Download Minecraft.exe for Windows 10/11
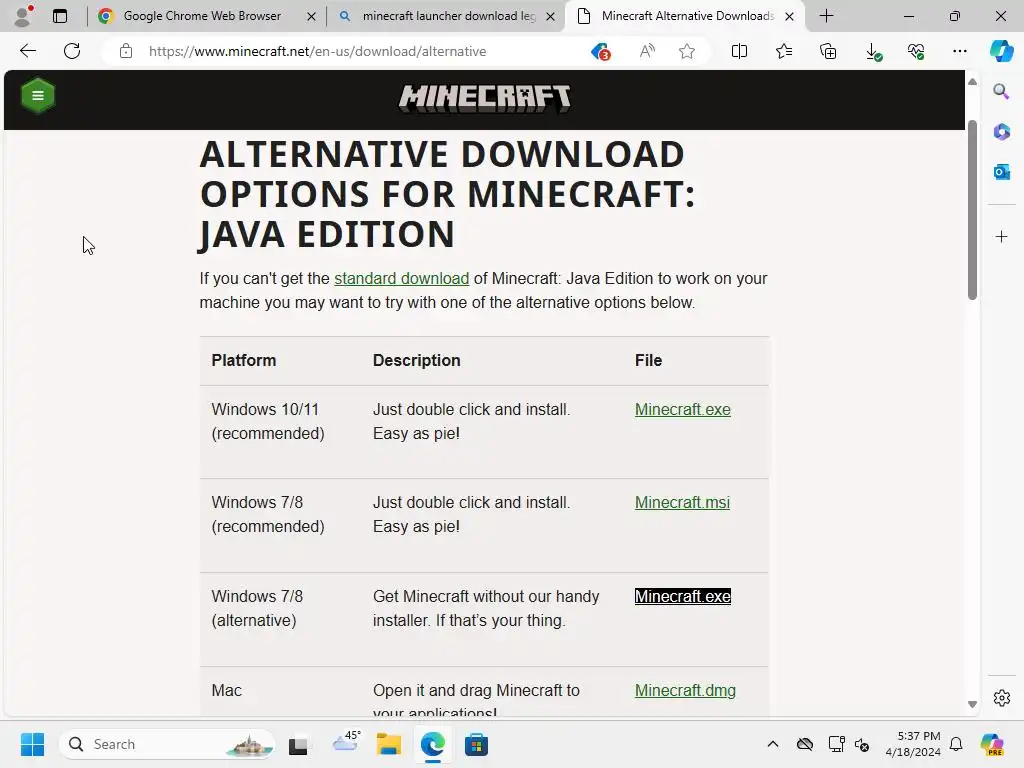This screenshot has width=1024, height=768. coord(682,409)
